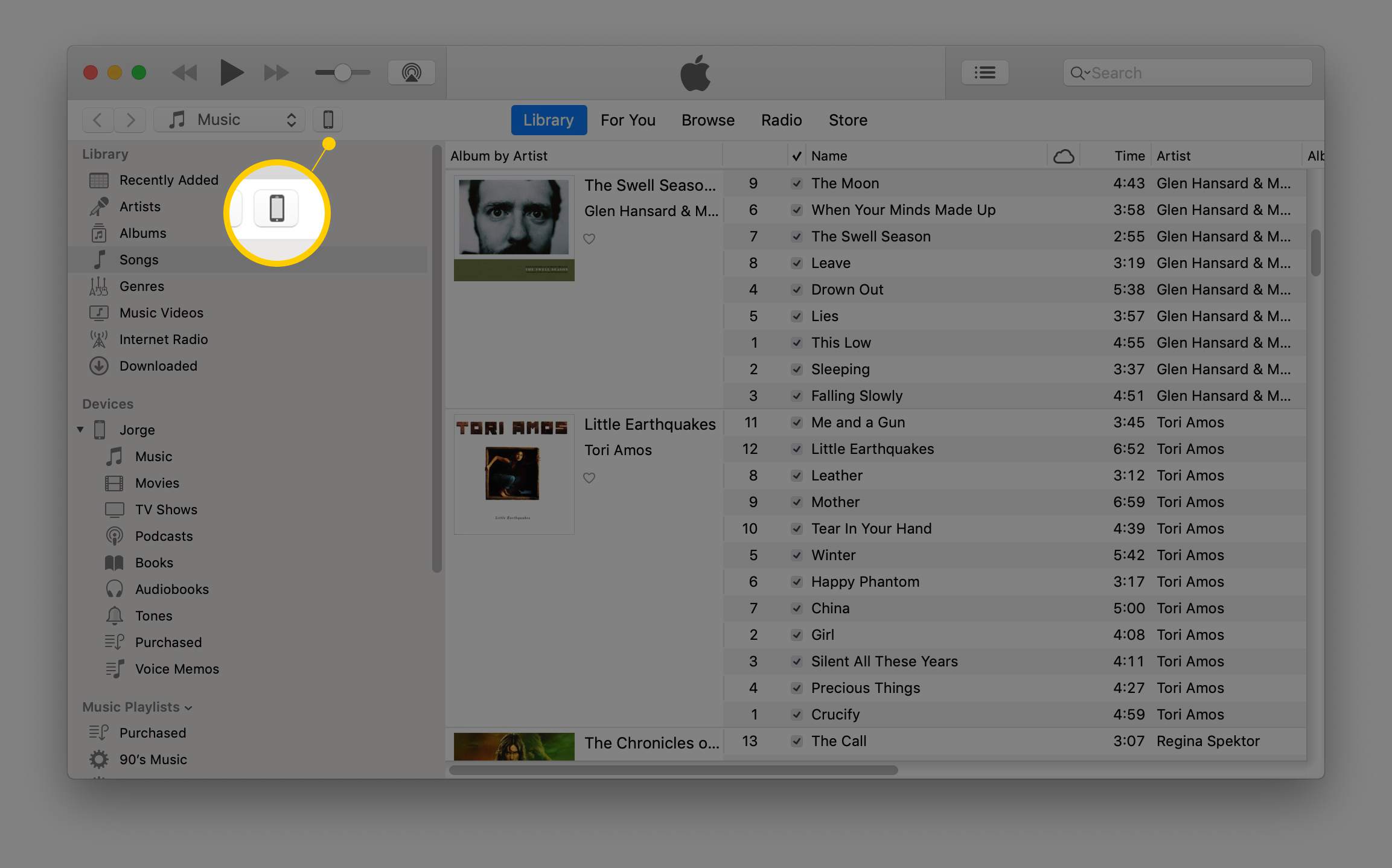Click the Now Playing list view icon
The height and width of the screenshot is (868, 1392).
pyautogui.click(x=984, y=71)
